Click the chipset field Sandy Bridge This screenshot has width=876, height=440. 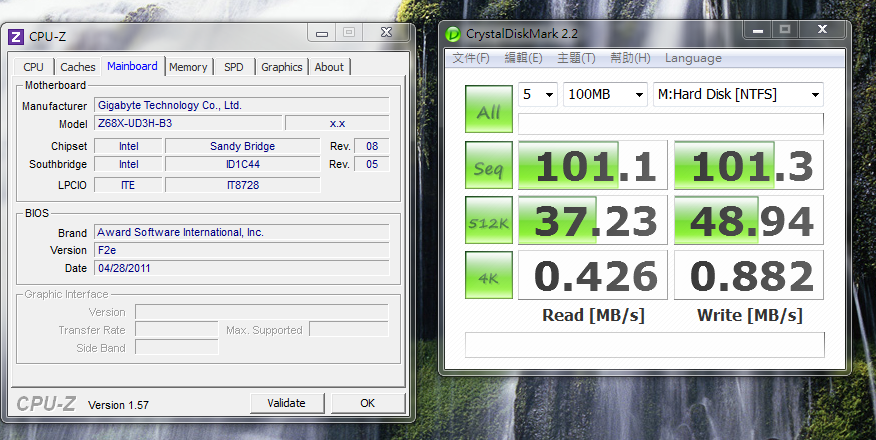click(x=242, y=146)
